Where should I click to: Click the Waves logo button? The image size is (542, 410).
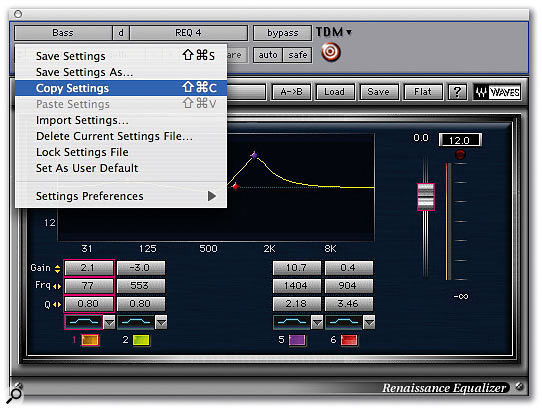point(497,92)
